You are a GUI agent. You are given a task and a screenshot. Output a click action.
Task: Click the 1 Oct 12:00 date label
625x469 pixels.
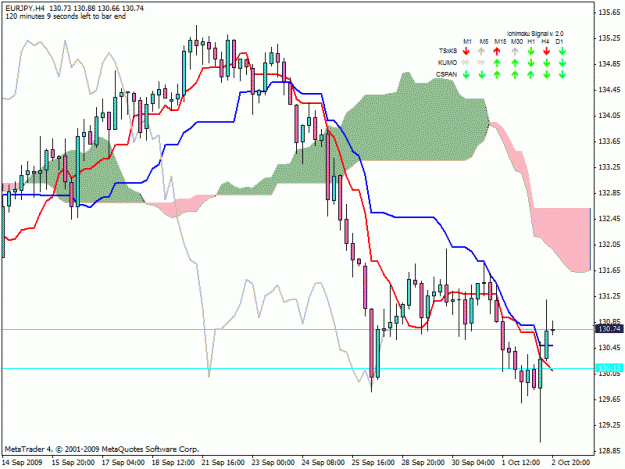(521, 463)
